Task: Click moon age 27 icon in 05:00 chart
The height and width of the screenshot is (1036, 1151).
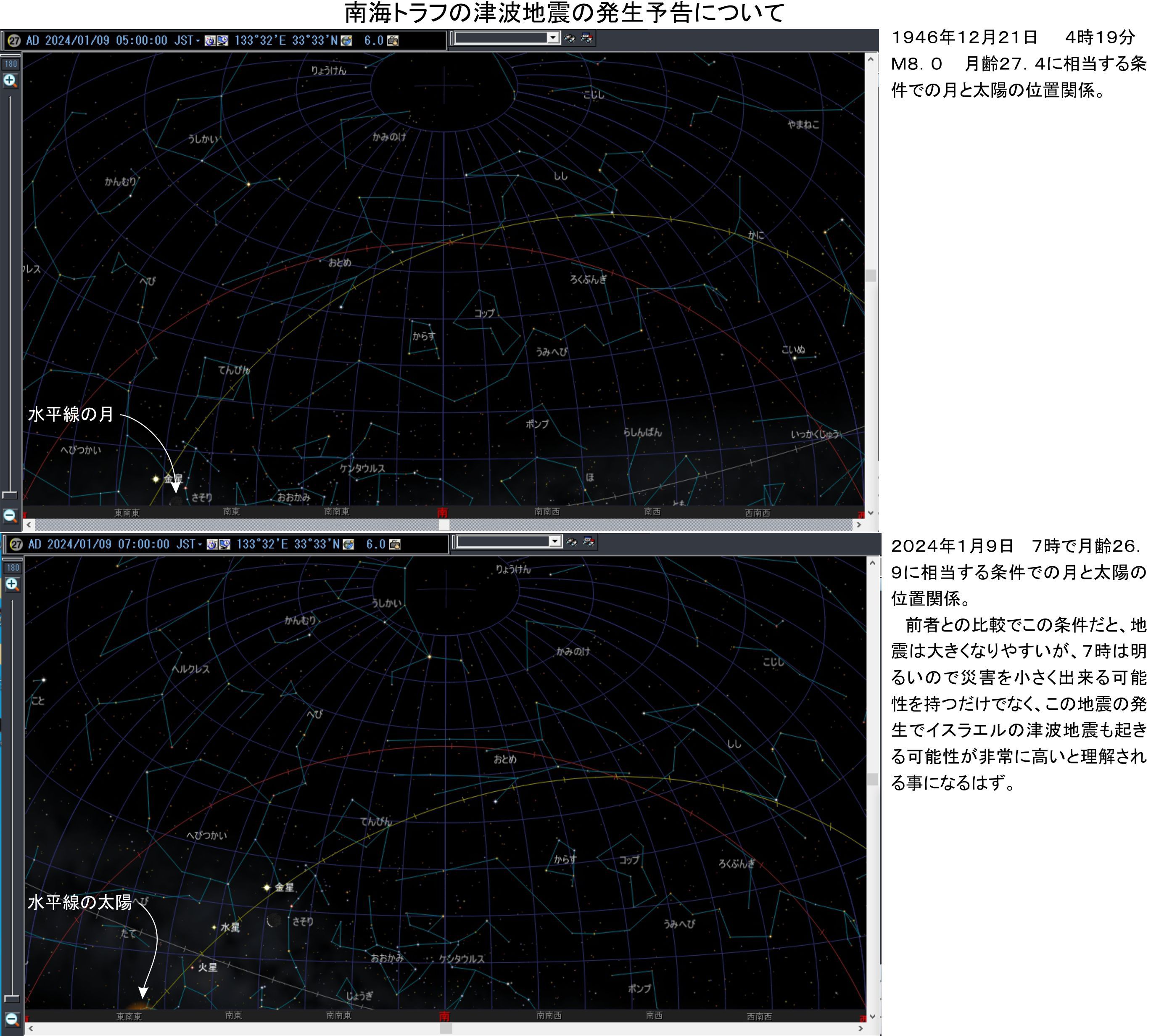Action: pyautogui.click(x=14, y=40)
